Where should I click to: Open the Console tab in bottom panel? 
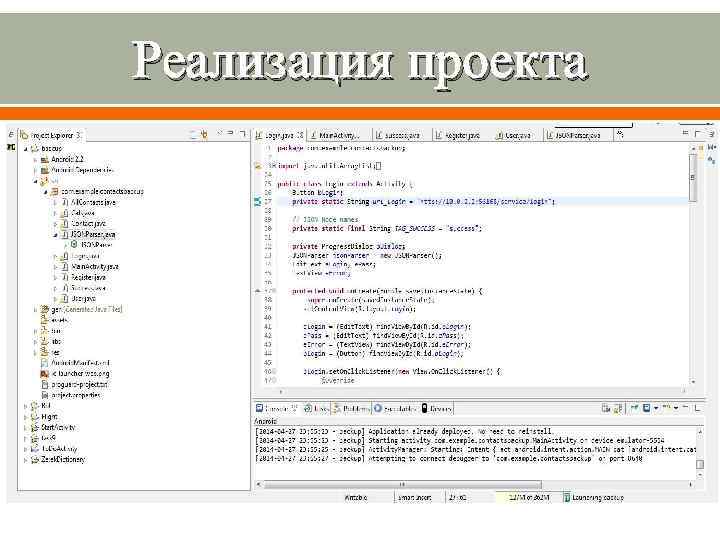click(277, 408)
